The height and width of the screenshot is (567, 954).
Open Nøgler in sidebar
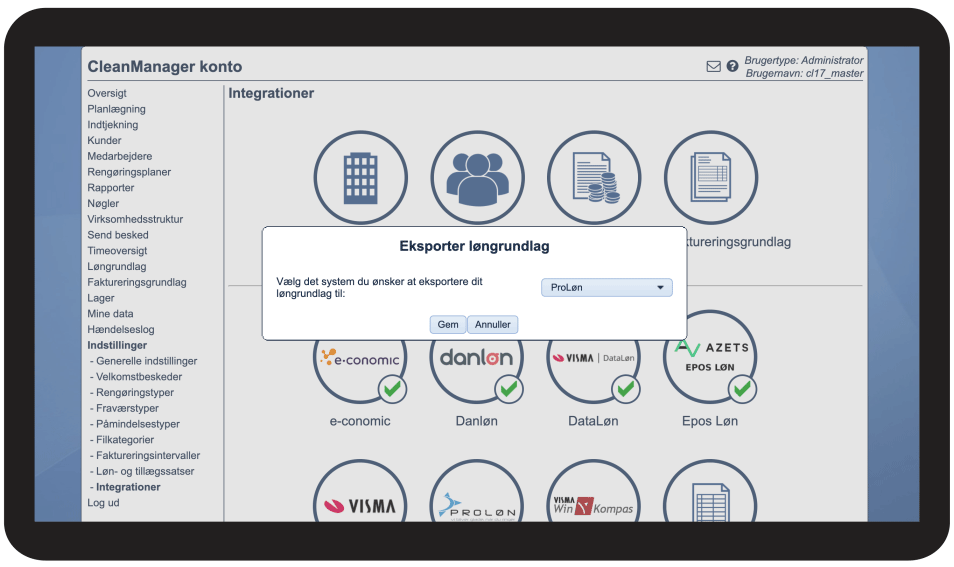coord(103,204)
